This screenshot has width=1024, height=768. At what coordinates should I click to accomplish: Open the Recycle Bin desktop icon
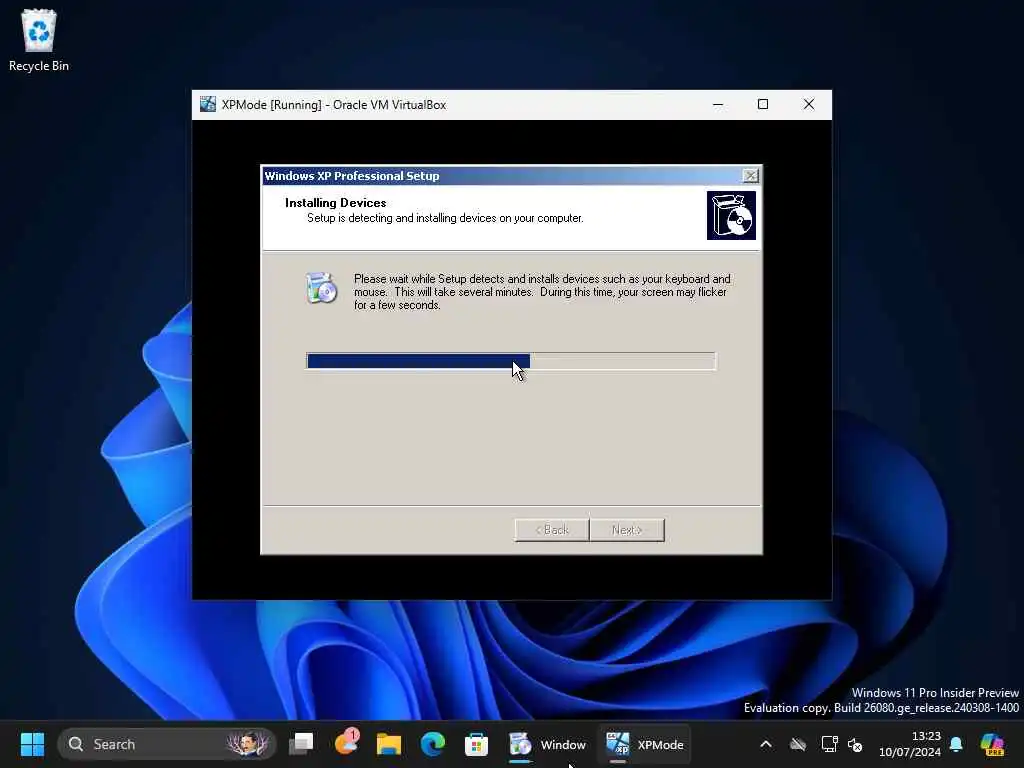(x=39, y=40)
